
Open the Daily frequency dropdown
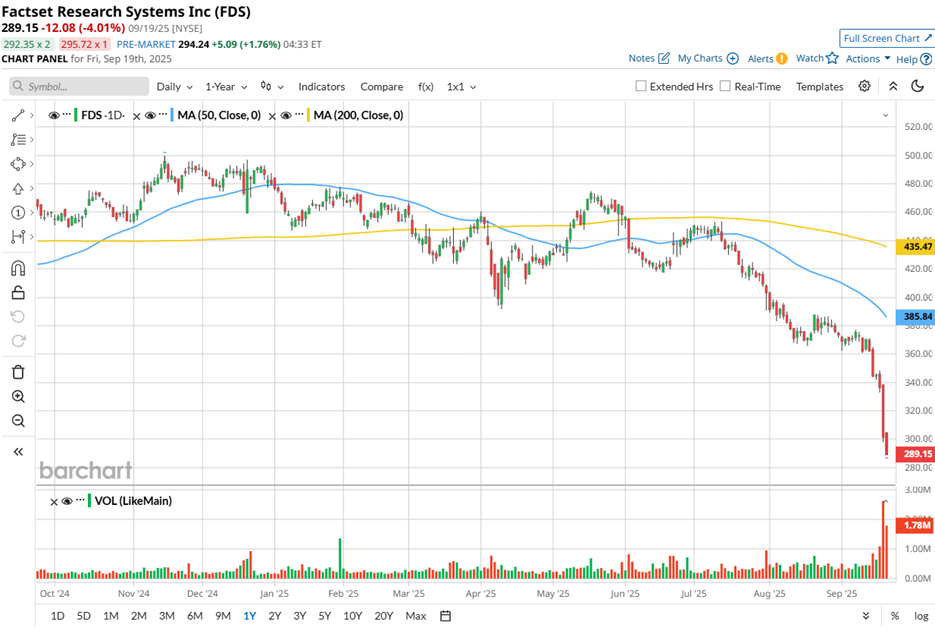[174, 86]
